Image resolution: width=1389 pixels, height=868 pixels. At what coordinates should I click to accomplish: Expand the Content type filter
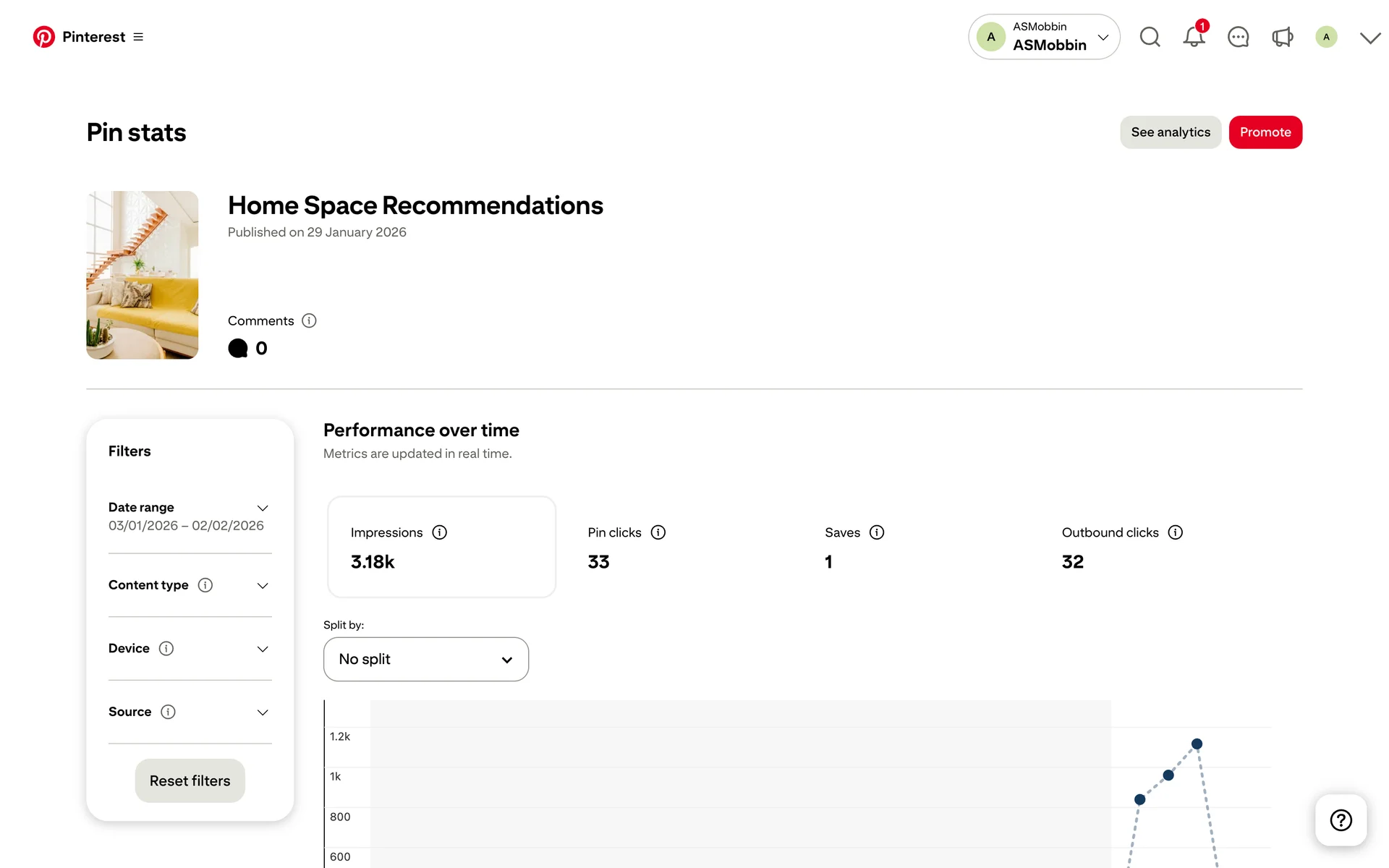coord(263,585)
